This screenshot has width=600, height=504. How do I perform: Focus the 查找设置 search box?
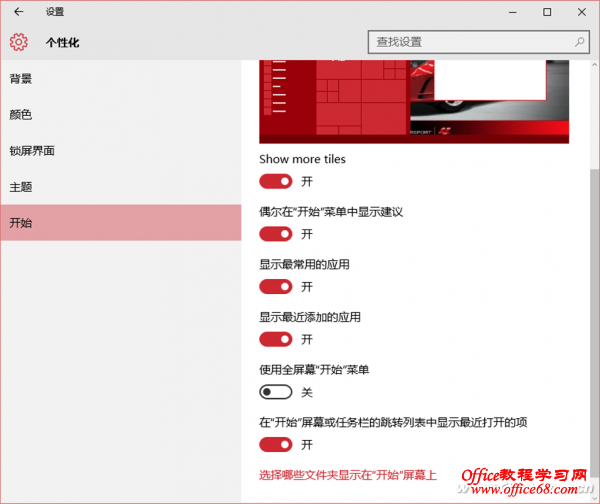(478, 42)
